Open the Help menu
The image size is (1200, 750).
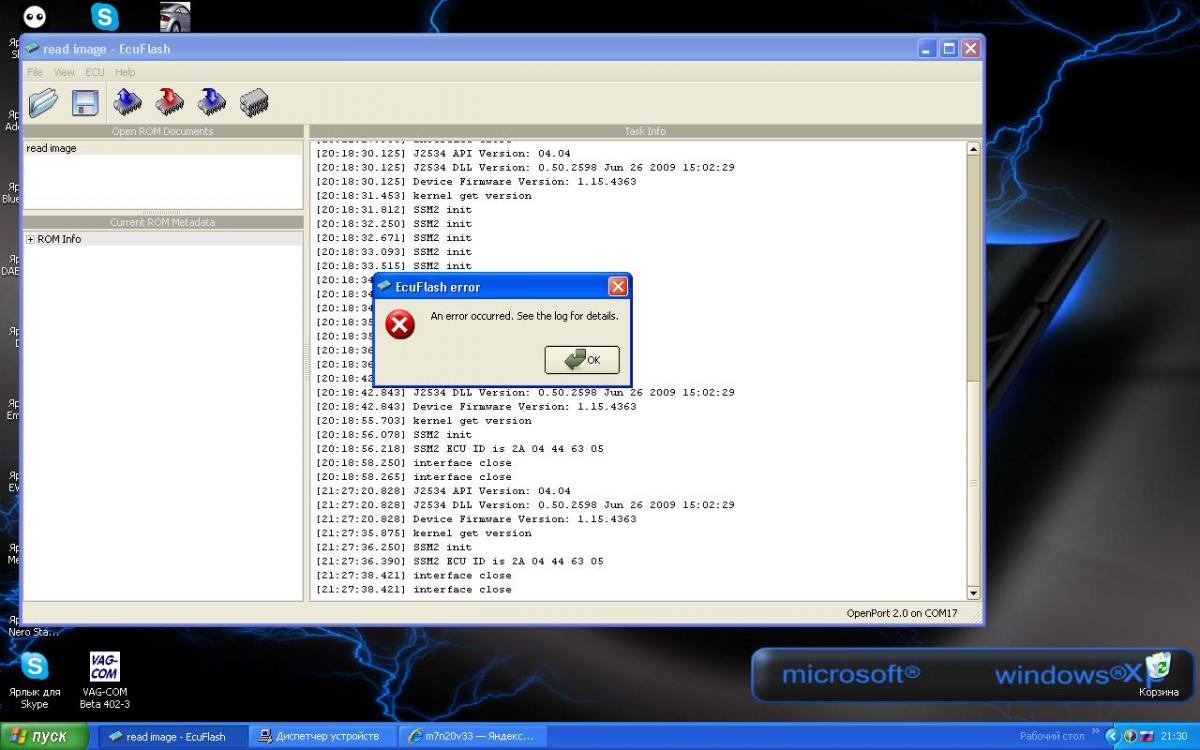pos(125,72)
